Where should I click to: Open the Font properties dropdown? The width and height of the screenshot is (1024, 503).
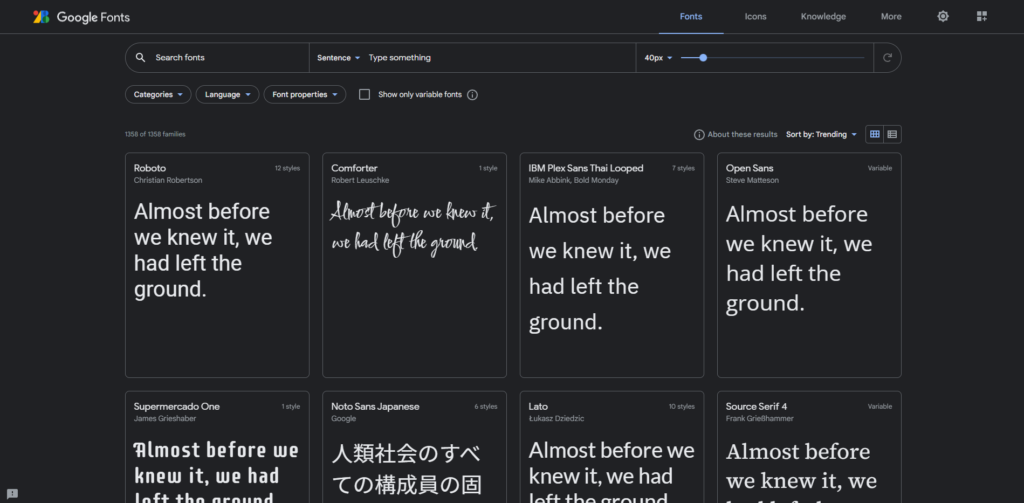coord(304,95)
